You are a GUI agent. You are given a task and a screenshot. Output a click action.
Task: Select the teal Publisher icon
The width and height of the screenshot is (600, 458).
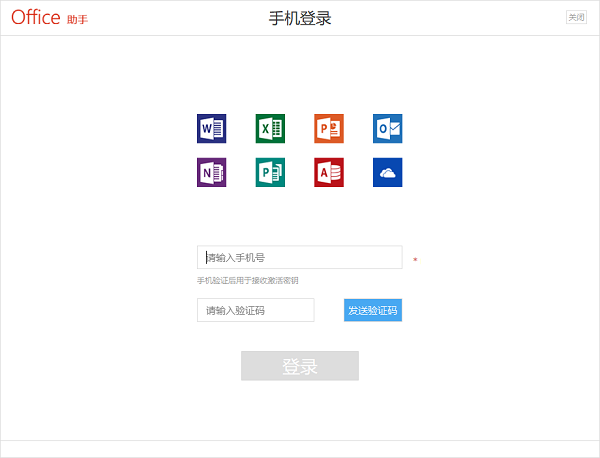click(270, 172)
